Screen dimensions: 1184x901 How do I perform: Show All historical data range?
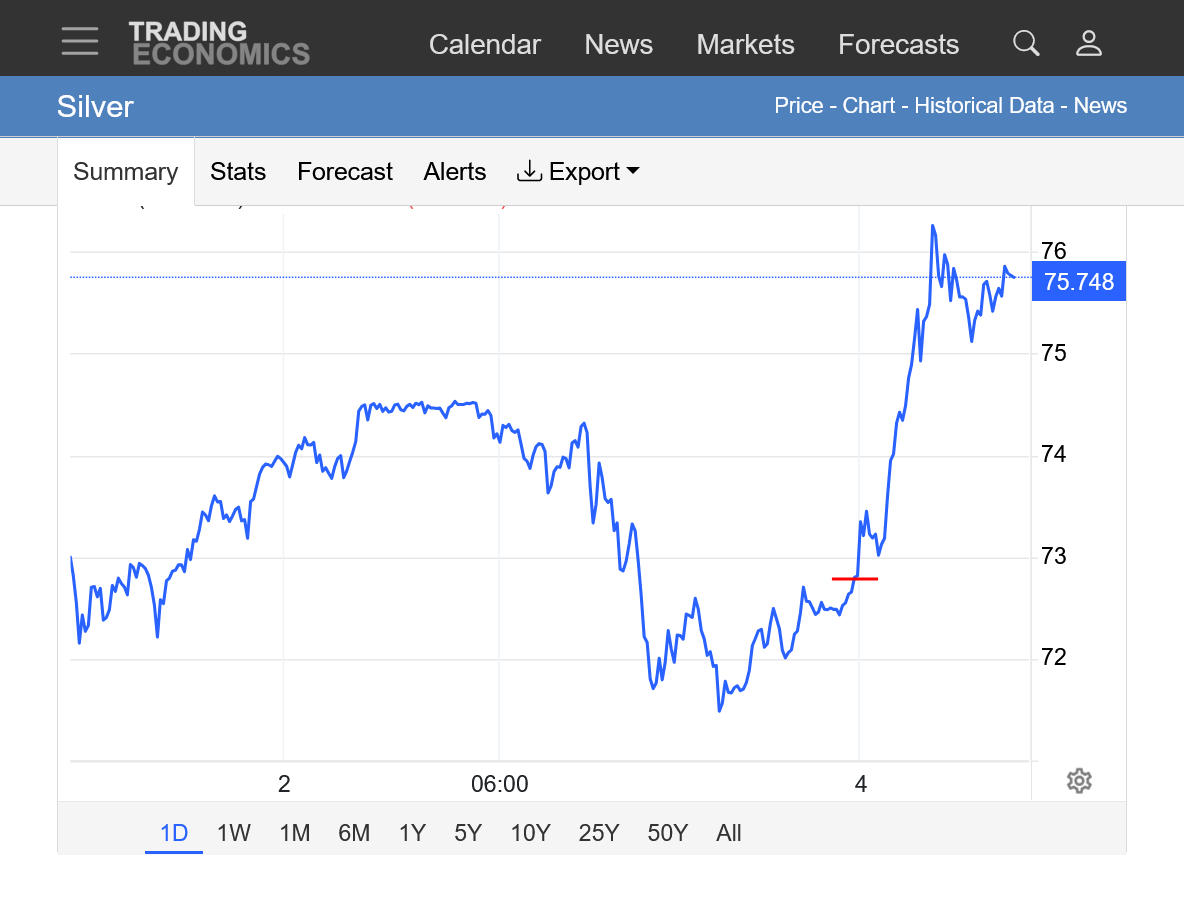click(x=729, y=833)
